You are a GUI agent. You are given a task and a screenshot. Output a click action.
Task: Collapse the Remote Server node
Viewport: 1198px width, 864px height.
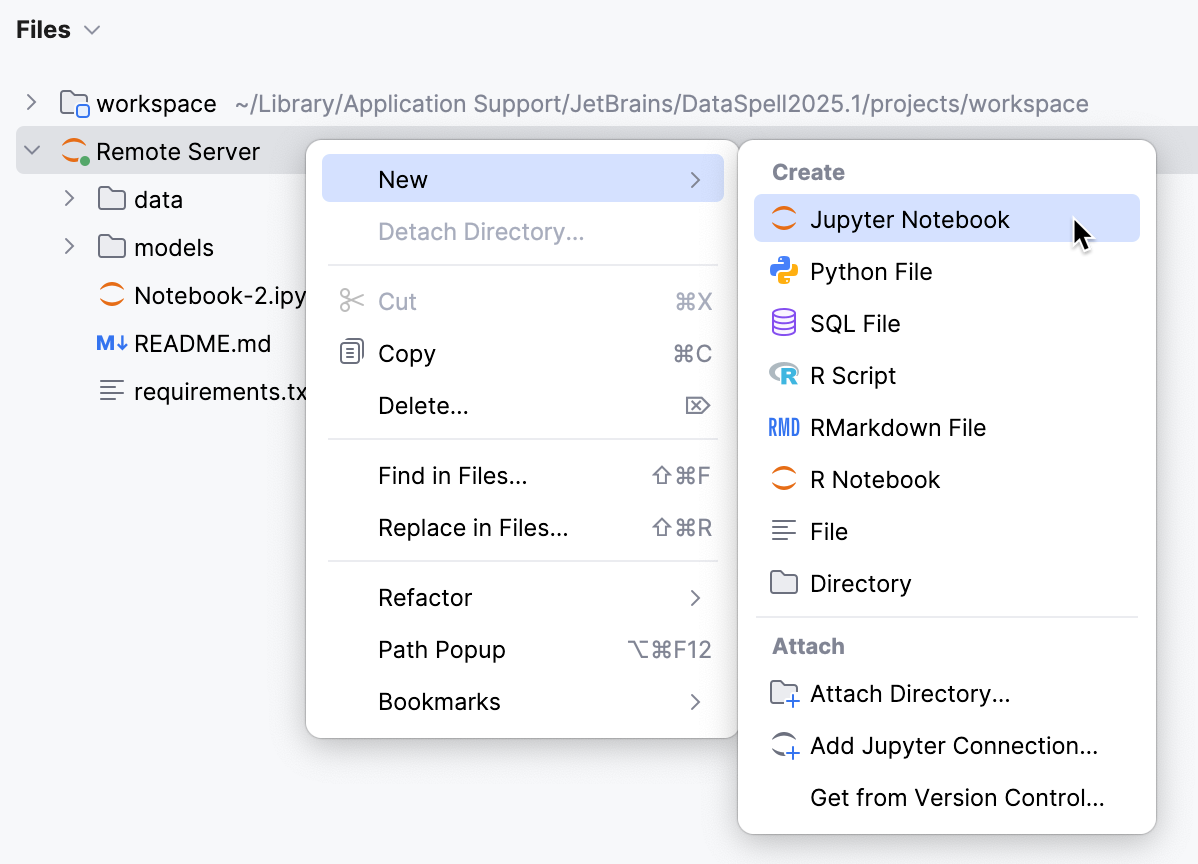coord(32,150)
